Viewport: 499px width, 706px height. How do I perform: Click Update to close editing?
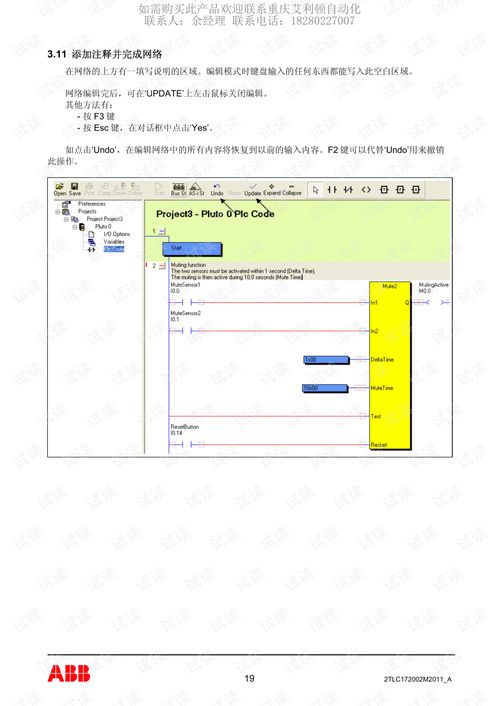pos(253,189)
